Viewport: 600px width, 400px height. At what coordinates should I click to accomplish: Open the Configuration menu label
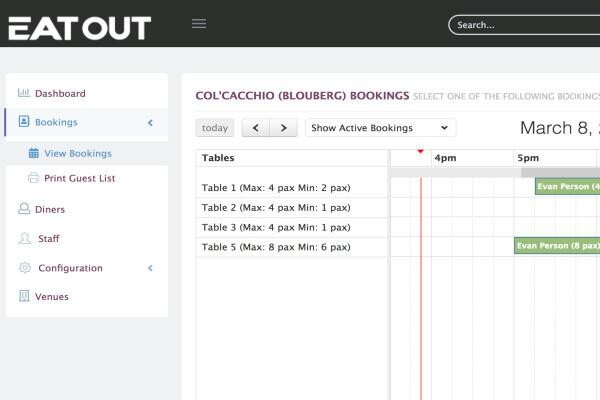click(x=70, y=268)
